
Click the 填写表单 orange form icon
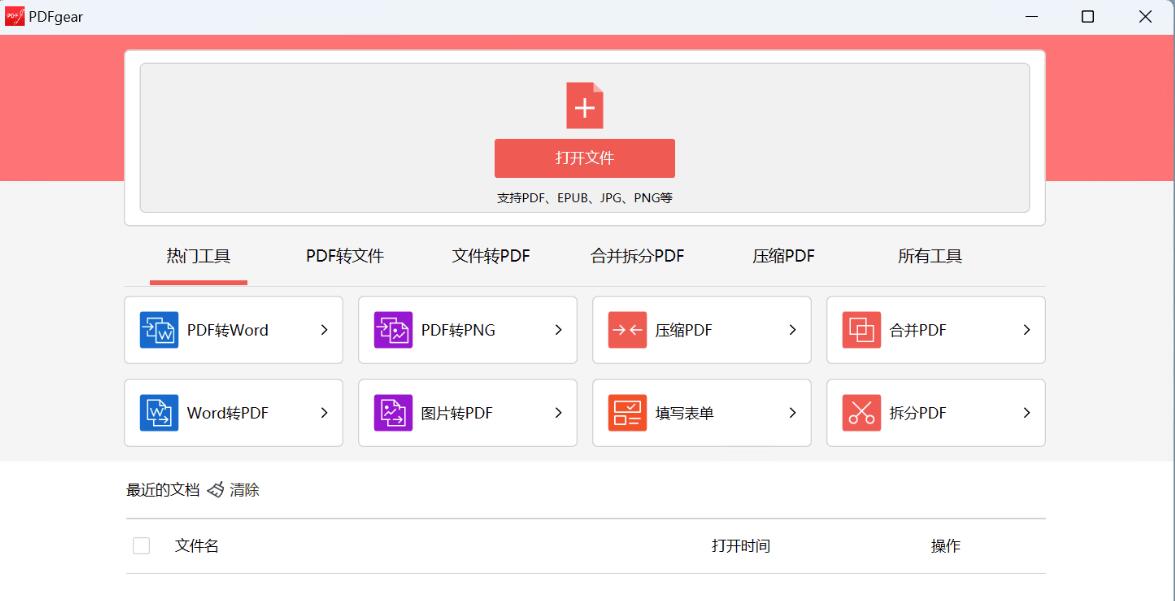coord(627,413)
